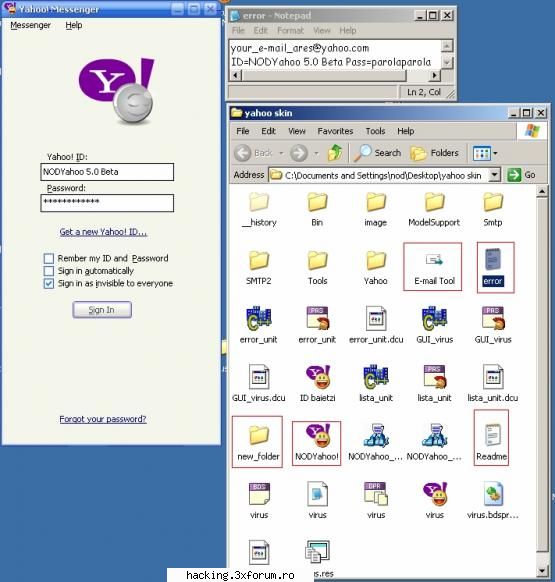The width and height of the screenshot is (555, 582).
Task: Click Get a new Yahoo! ID link
Action: click(x=103, y=232)
